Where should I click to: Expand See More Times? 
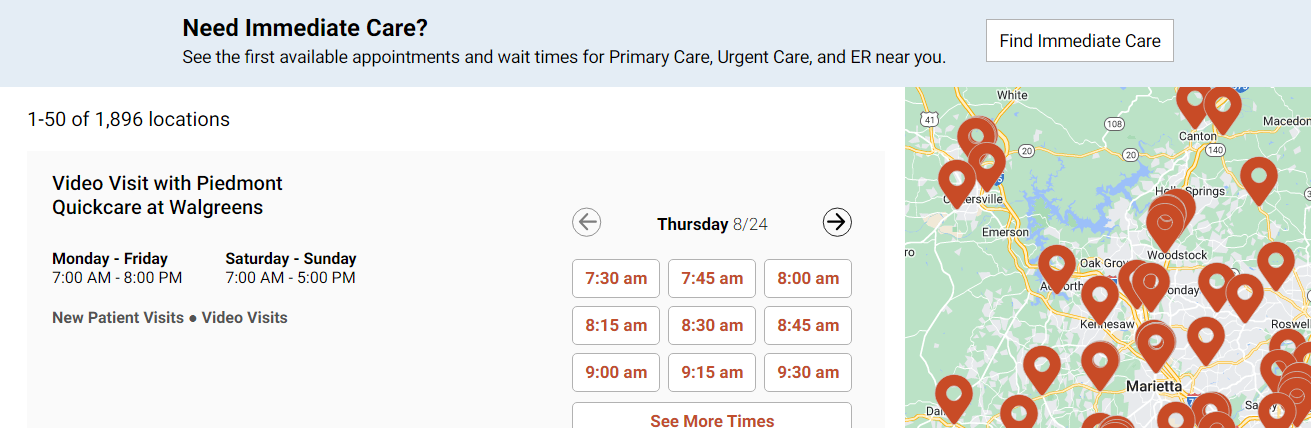(x=712, y=417)
